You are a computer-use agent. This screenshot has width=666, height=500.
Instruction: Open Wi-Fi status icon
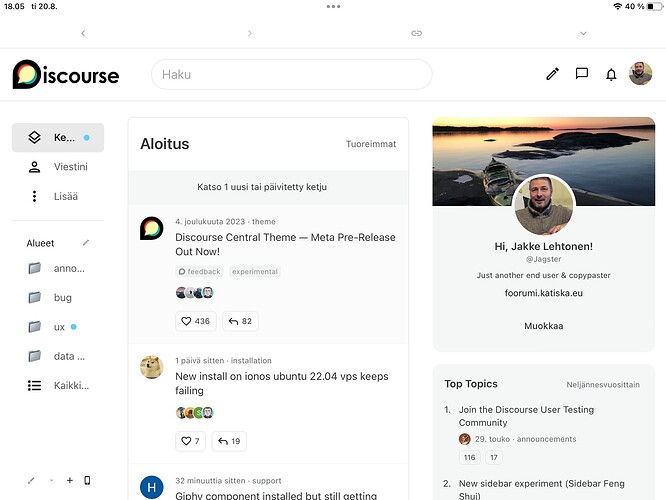[618, 6]
